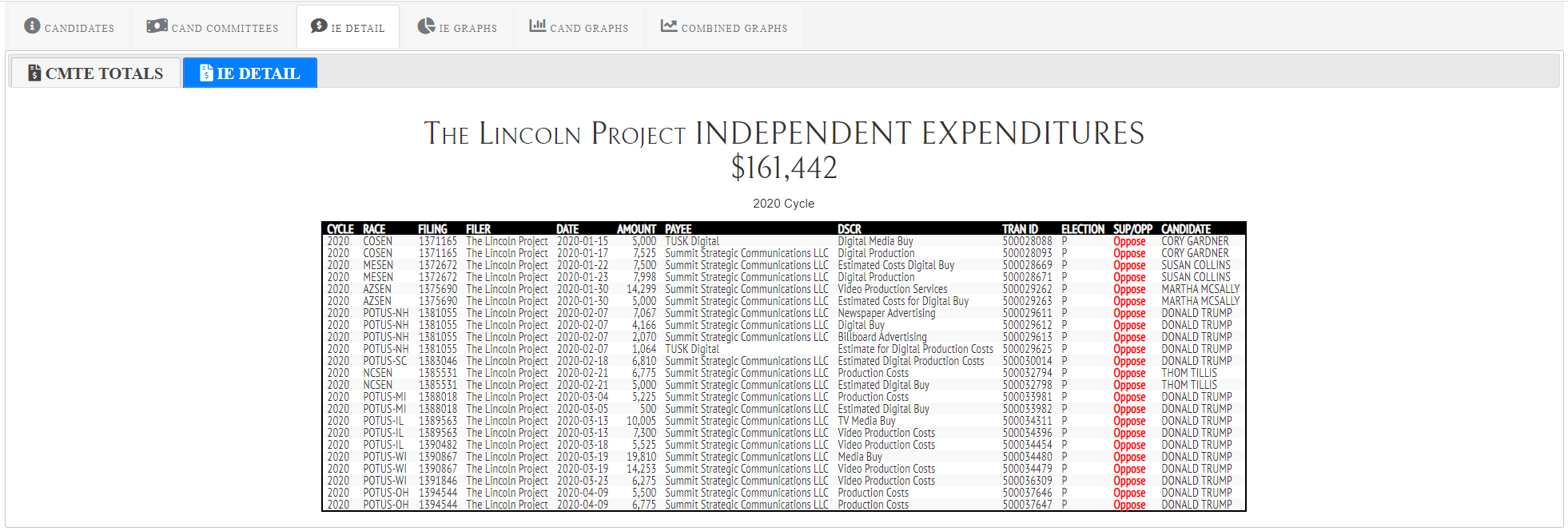Click 'Newspaper Advertising' description
Image resolution: width=1568 pixels, height=531 pixels.
tap(886, 313)
